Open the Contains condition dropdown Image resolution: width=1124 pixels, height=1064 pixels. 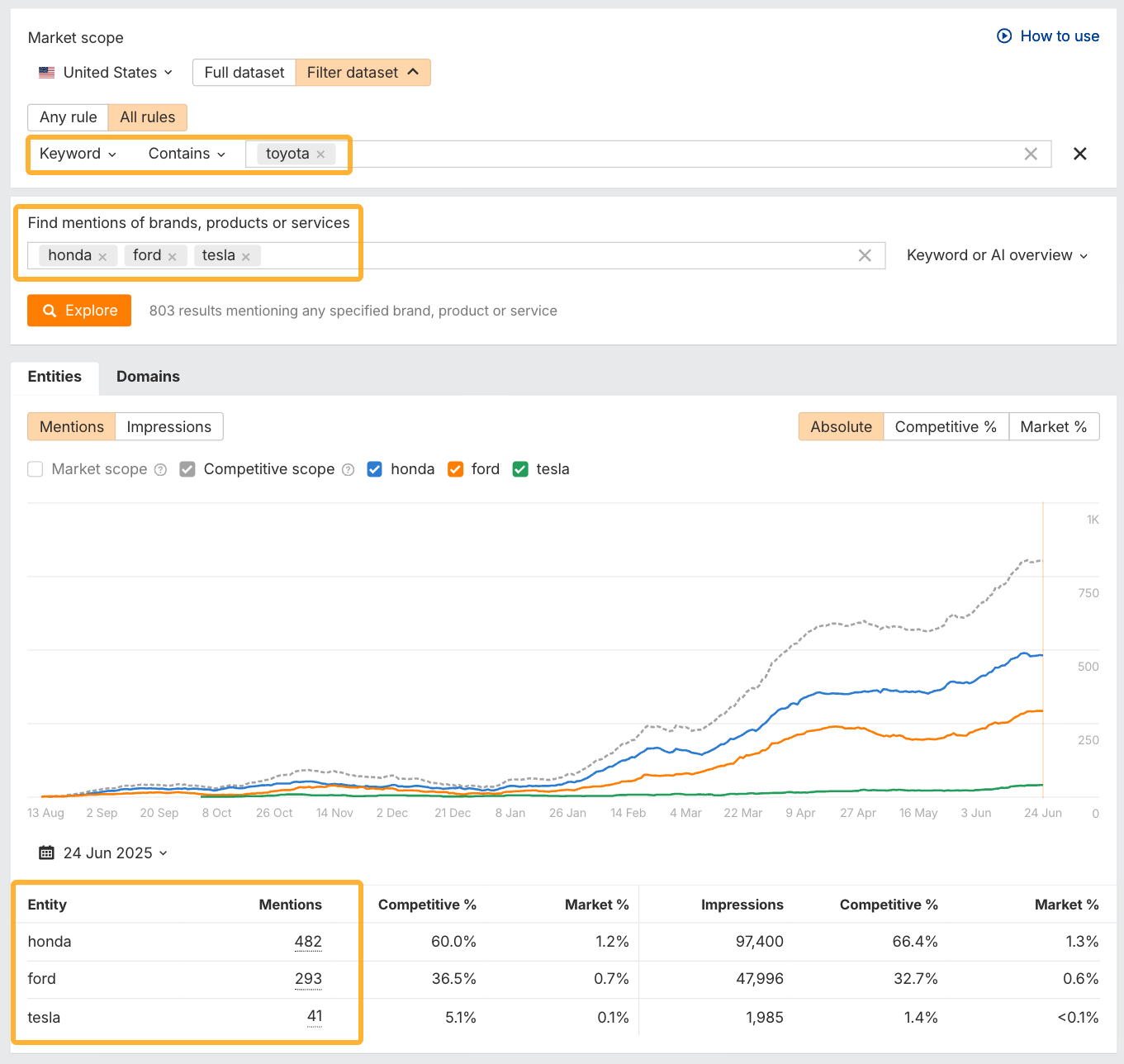[x=185, y=154]
